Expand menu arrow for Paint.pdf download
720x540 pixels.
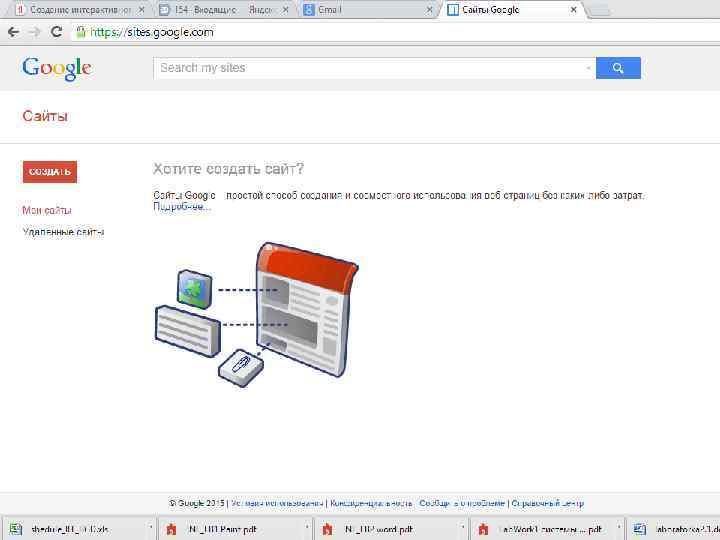point(307,528)
